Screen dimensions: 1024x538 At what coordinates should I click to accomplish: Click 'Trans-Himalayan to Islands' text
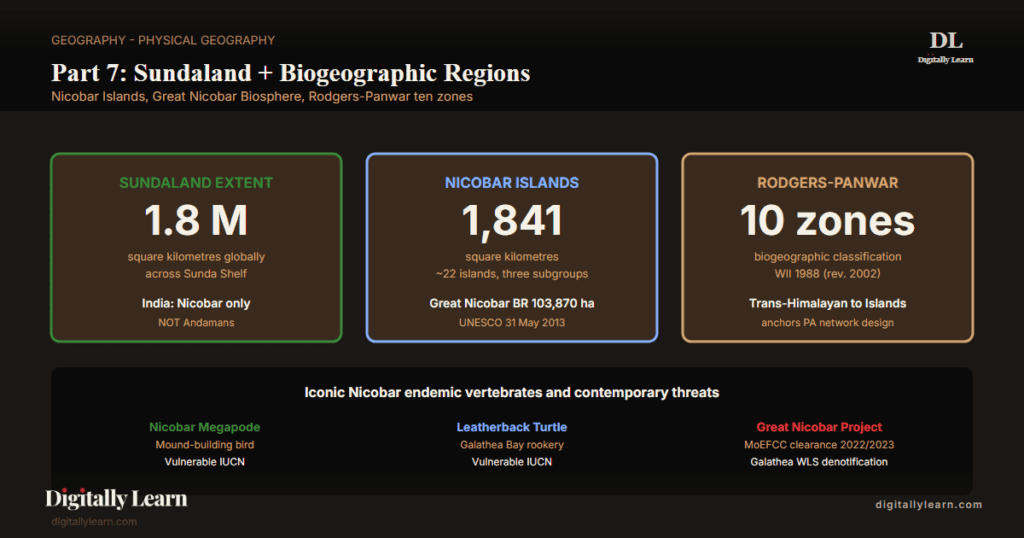827,304
